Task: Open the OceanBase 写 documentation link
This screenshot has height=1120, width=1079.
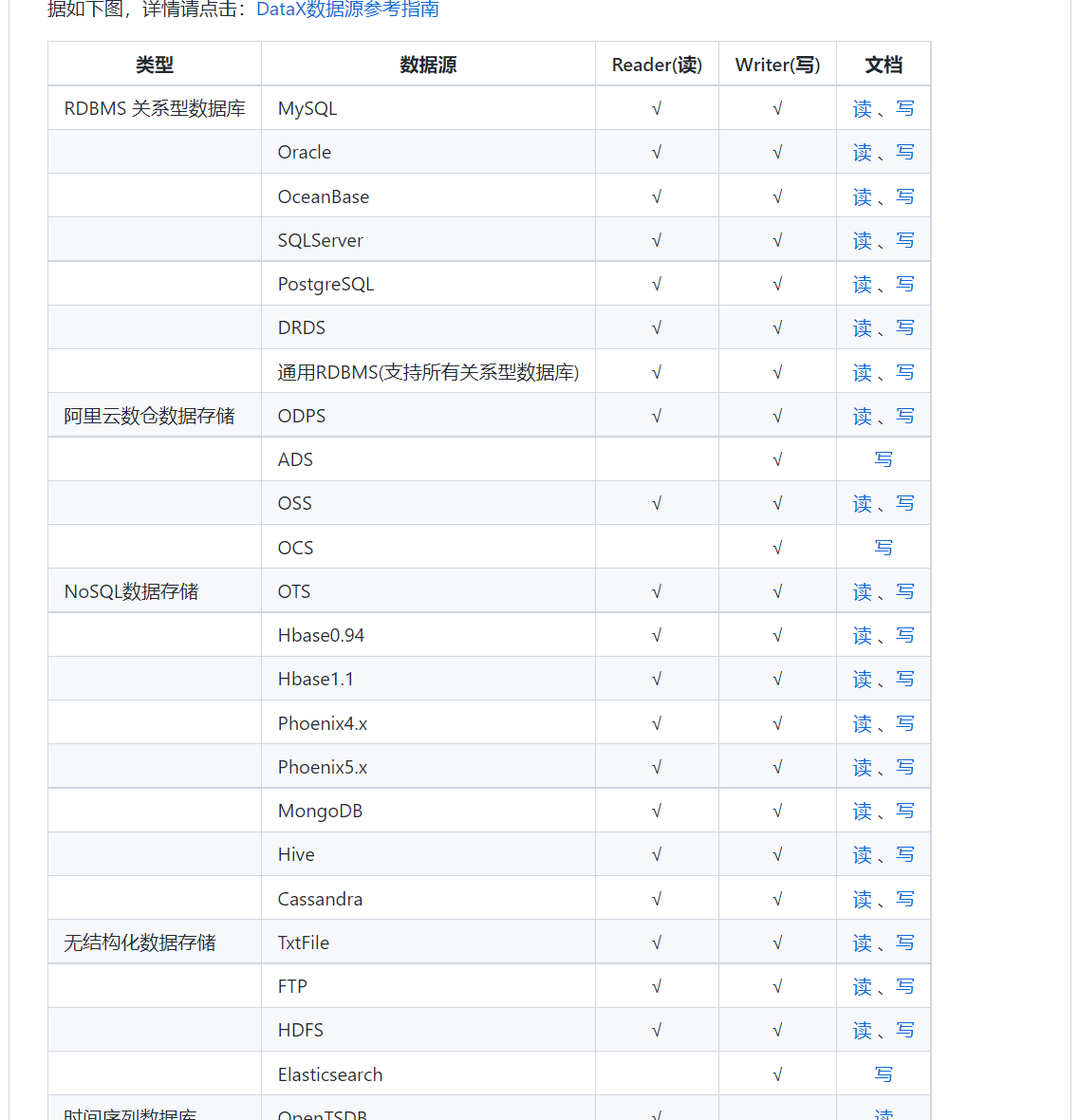Action: tap(904, 196)
